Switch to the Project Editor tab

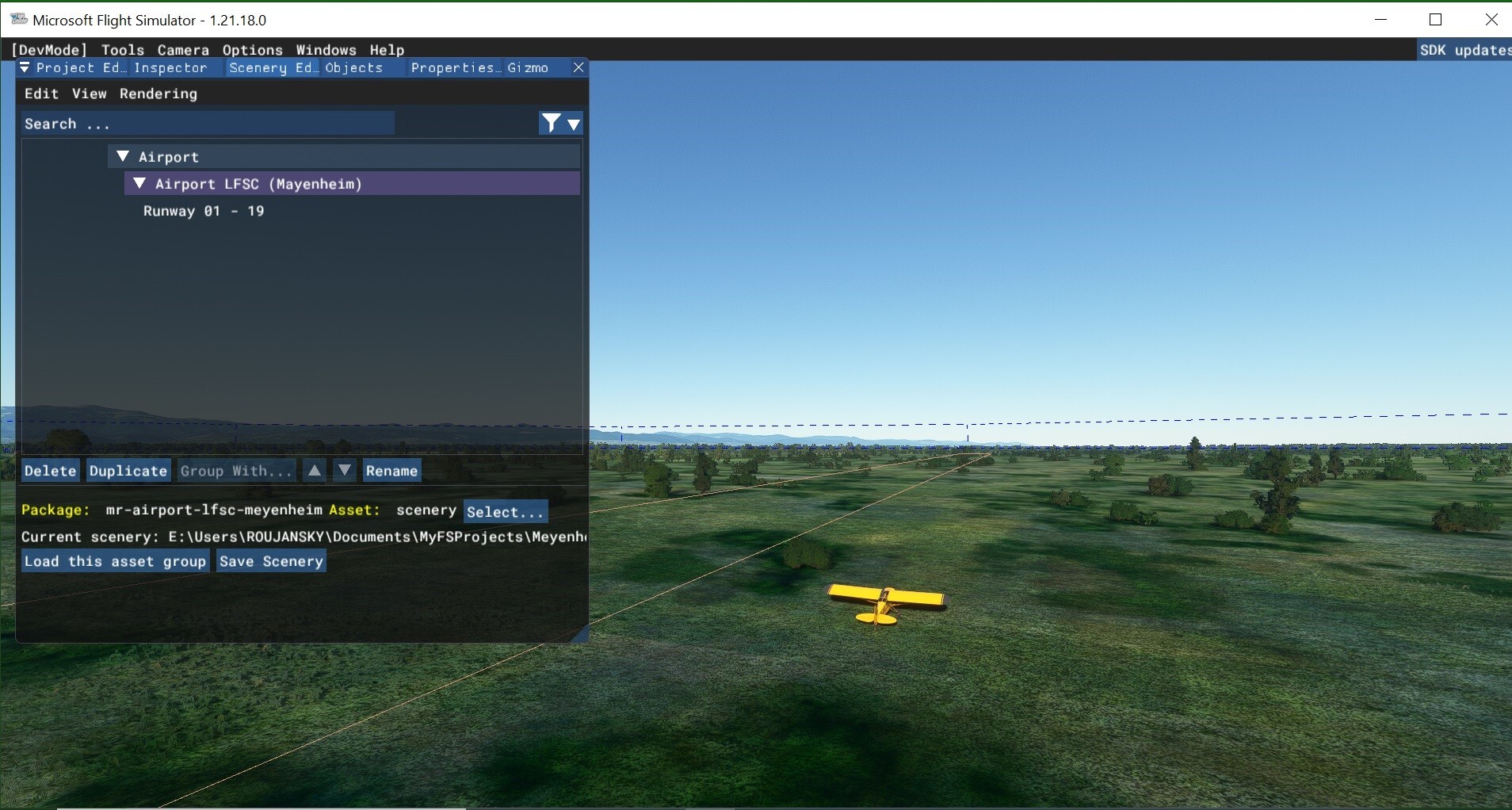tap(81, 67)
